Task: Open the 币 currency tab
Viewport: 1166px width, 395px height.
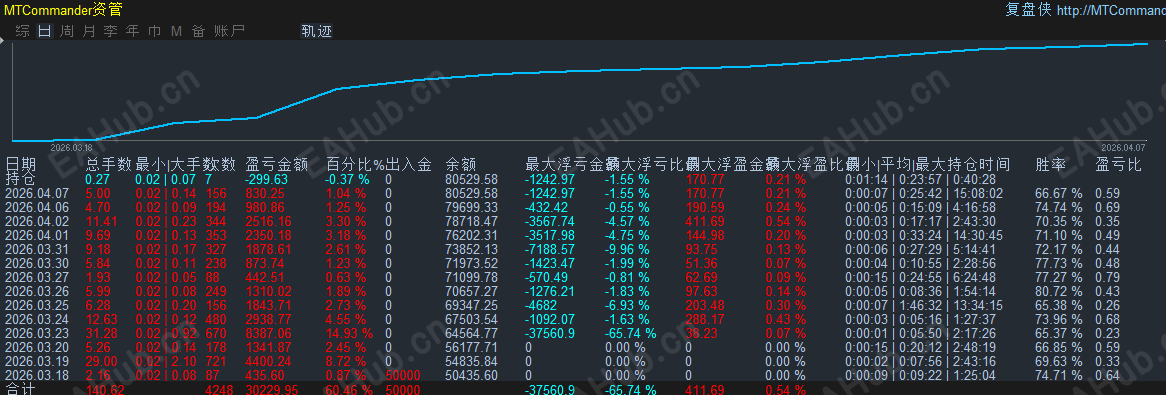Action: pos(155,30)
